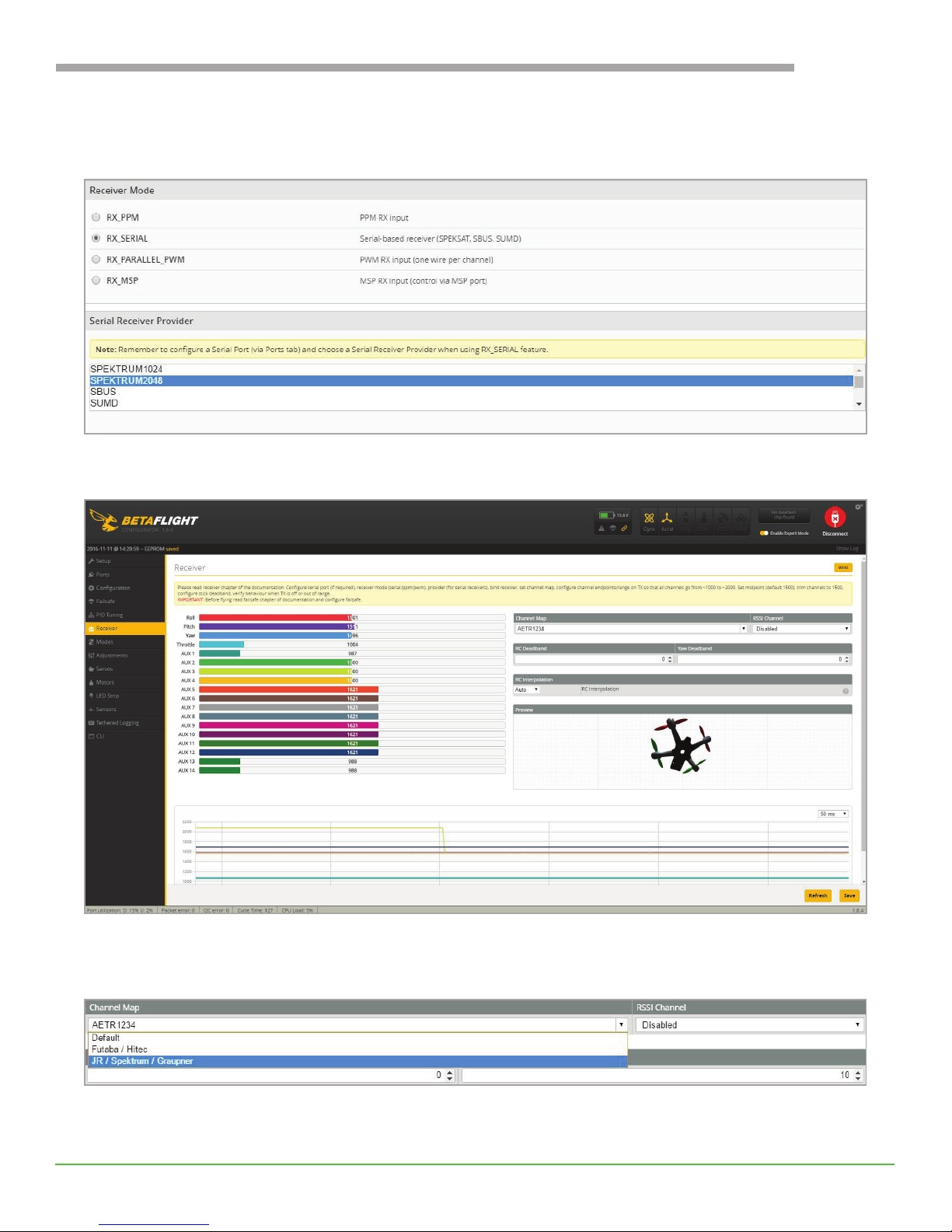Click the Accel sensor icon
Screen dimensions: 952x1232
click(x=667, y=521)
